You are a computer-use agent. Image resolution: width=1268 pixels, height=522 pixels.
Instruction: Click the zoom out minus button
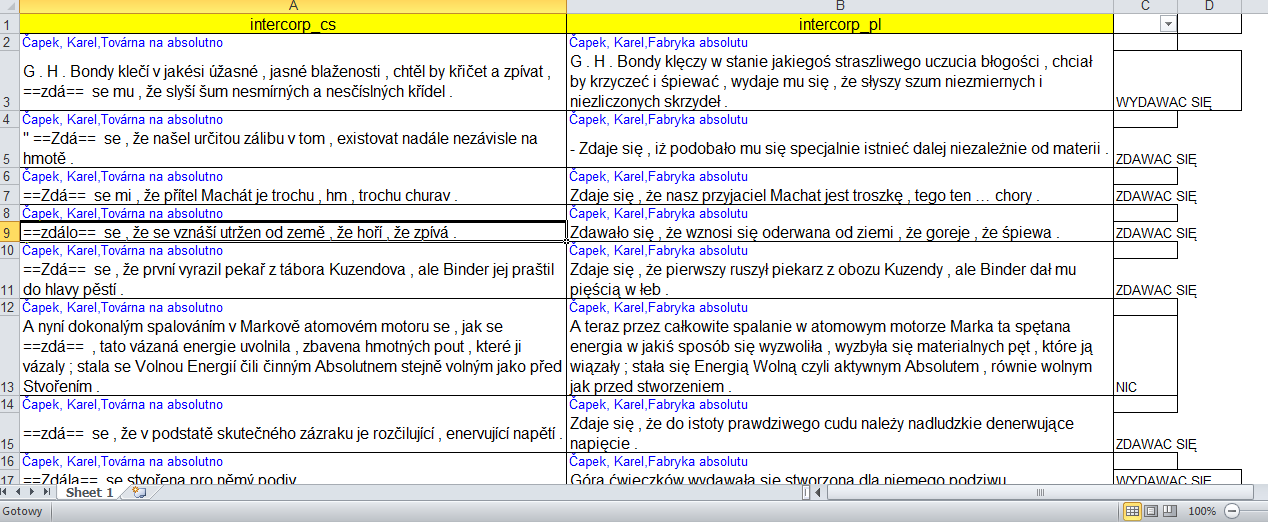[x=1231, y=511]
